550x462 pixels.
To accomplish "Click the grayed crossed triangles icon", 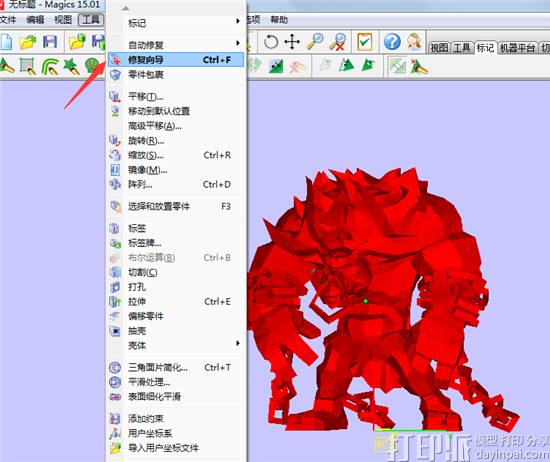I will pos(398,66).
